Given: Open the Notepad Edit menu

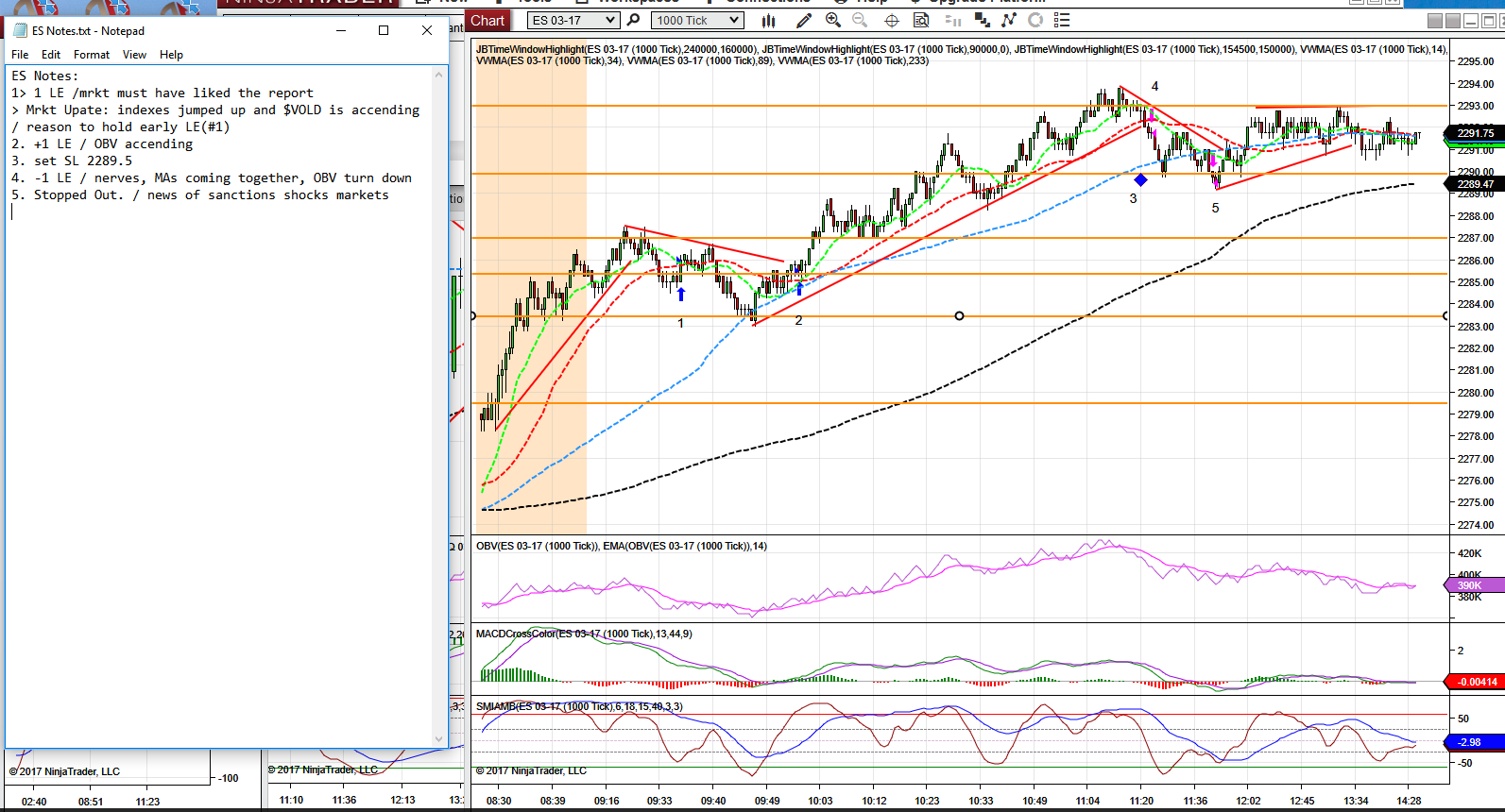Looking at the screenshot, I should pyautogui.click(x=51, y=55).
